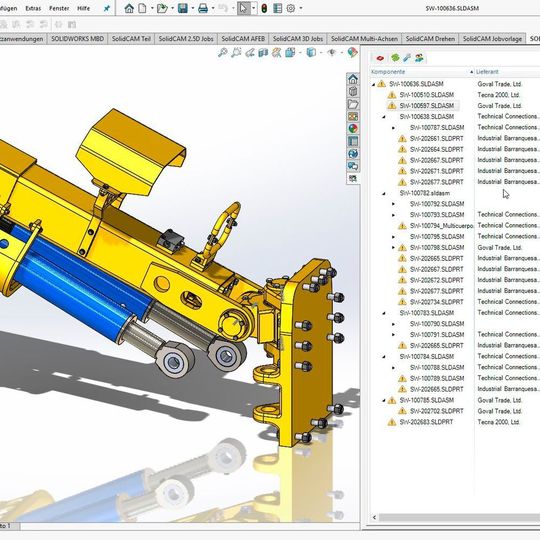540x540 pixels.
Task: Open the dropdown arrow next to Print
Action: 212,8
